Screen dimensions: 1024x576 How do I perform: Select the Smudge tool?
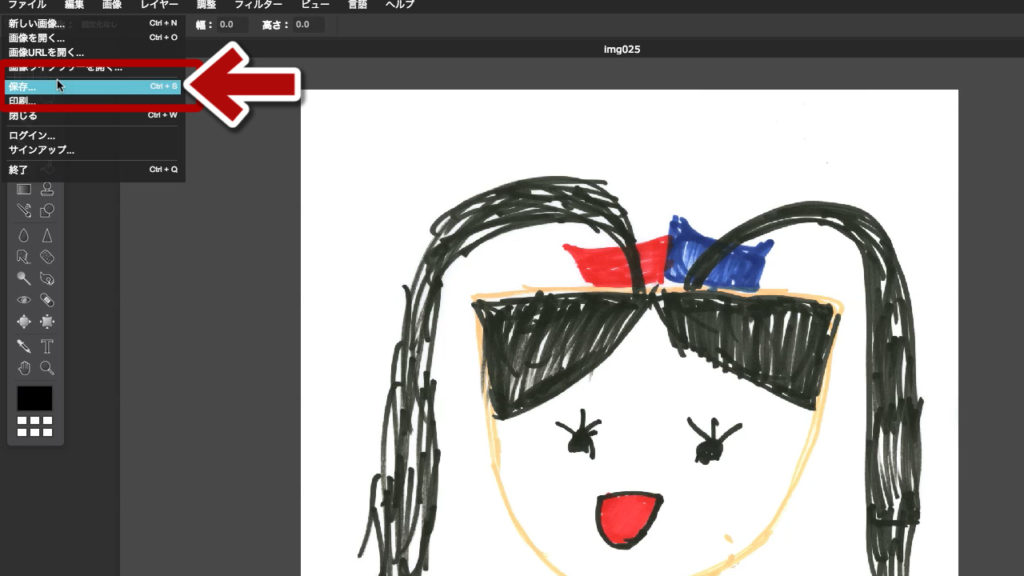tap(24, 257)
